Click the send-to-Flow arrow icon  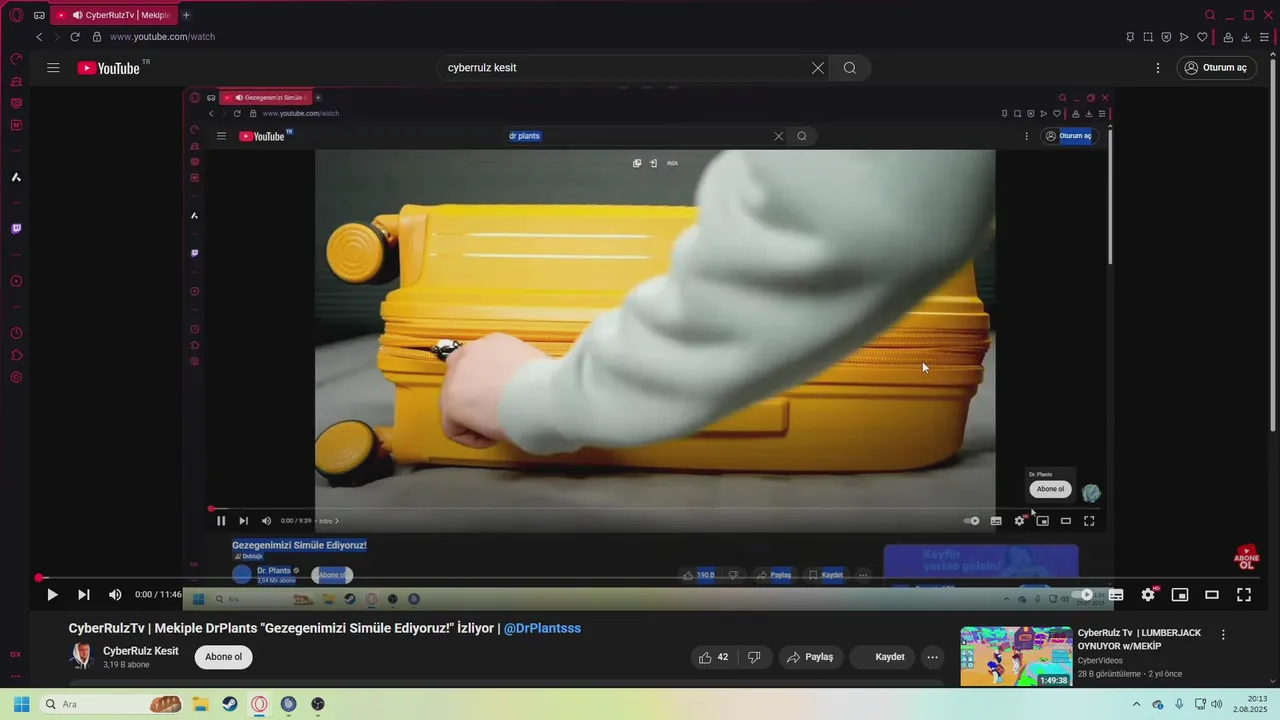coord(1184,37)
